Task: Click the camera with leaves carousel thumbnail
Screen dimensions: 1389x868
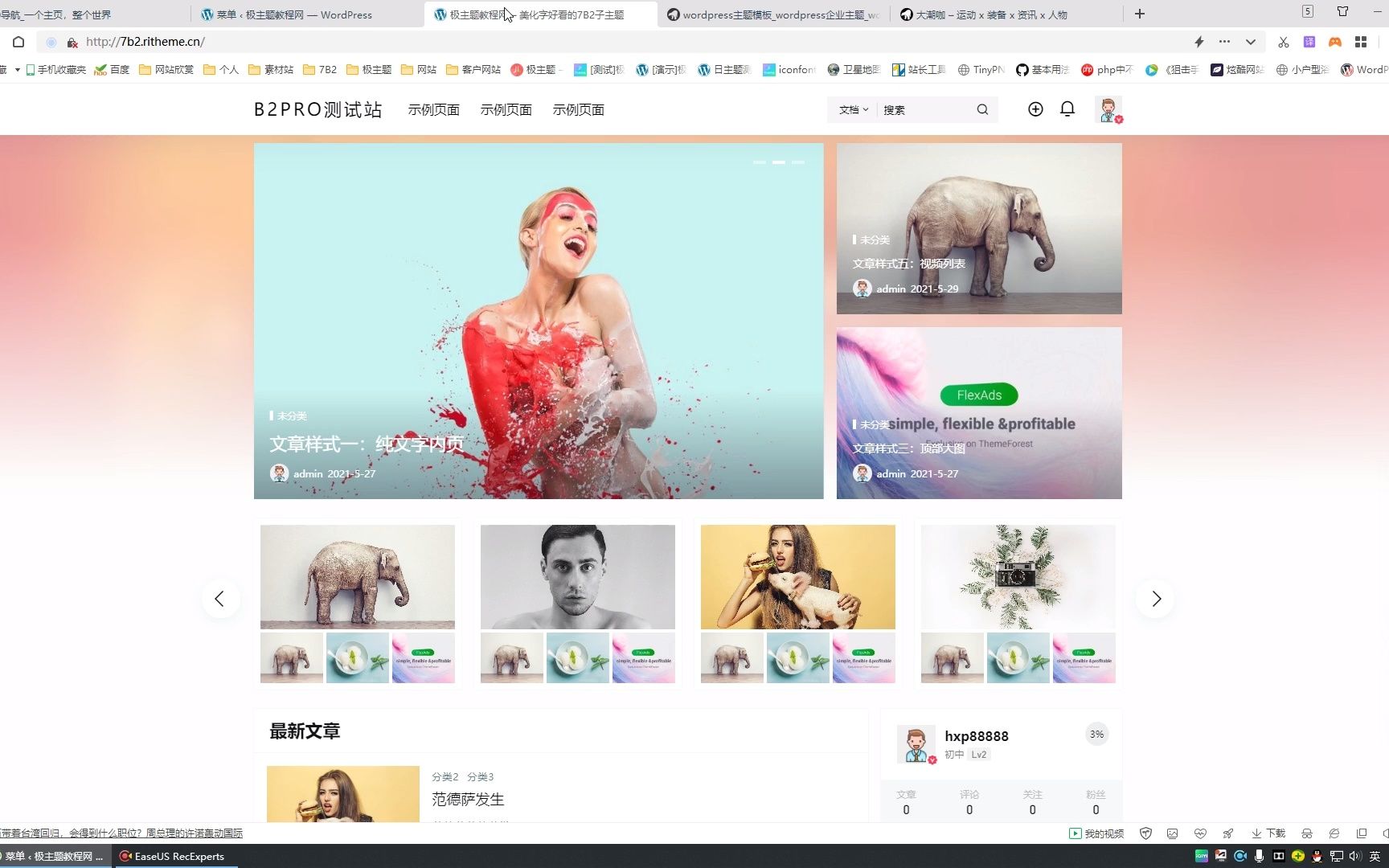Action: click(x=1018, y=577)
